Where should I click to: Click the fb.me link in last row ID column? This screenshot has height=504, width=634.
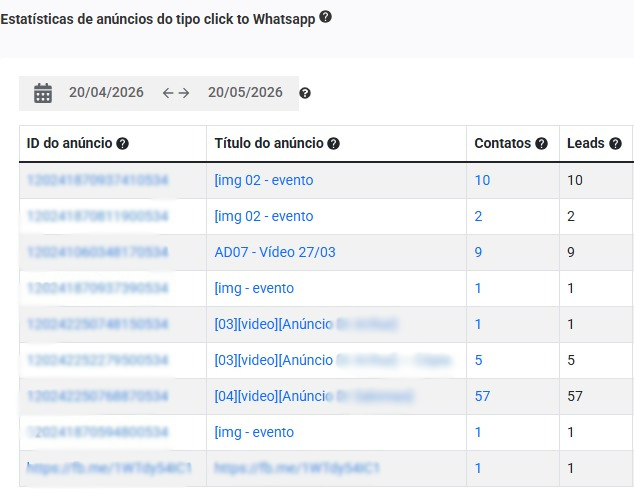pos(109,468)
